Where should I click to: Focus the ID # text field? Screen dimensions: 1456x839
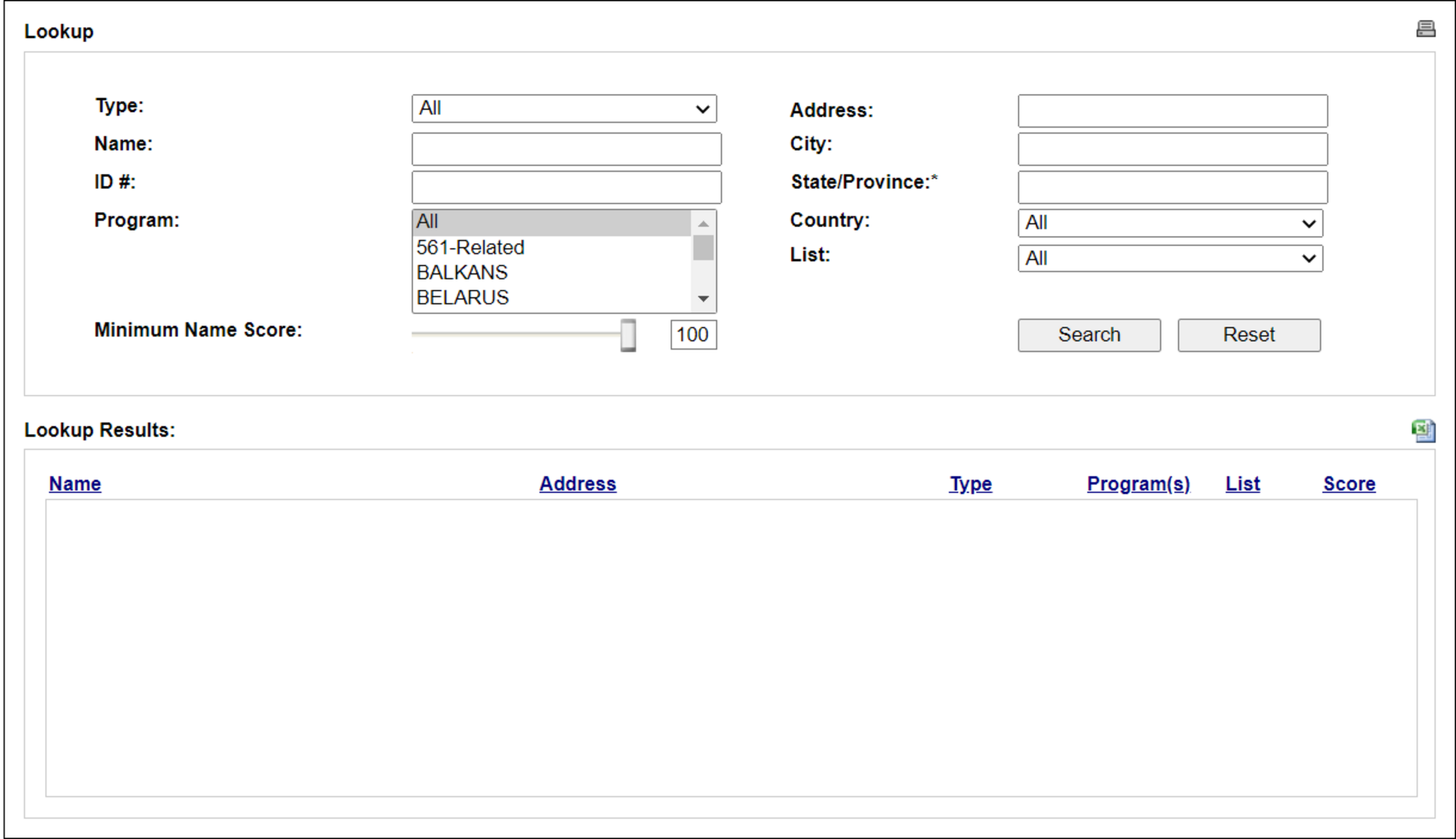tap(566, 186)
